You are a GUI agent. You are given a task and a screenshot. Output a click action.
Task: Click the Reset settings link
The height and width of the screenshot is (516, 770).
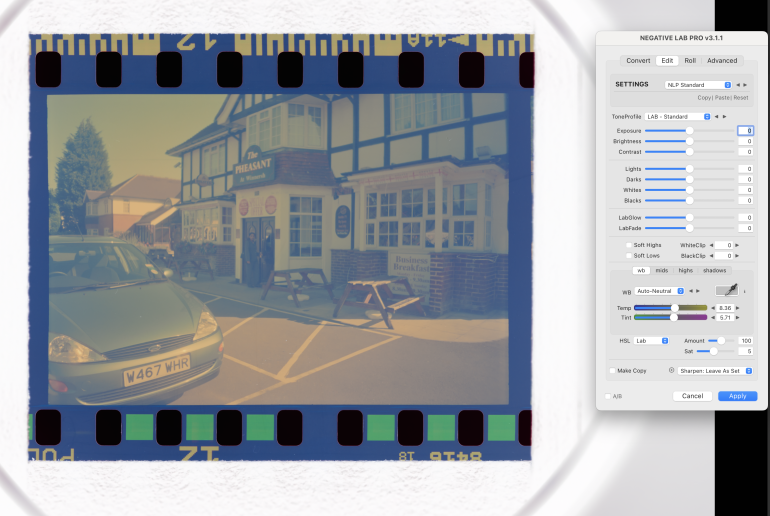pyautogui.click(x=741, y=98)
